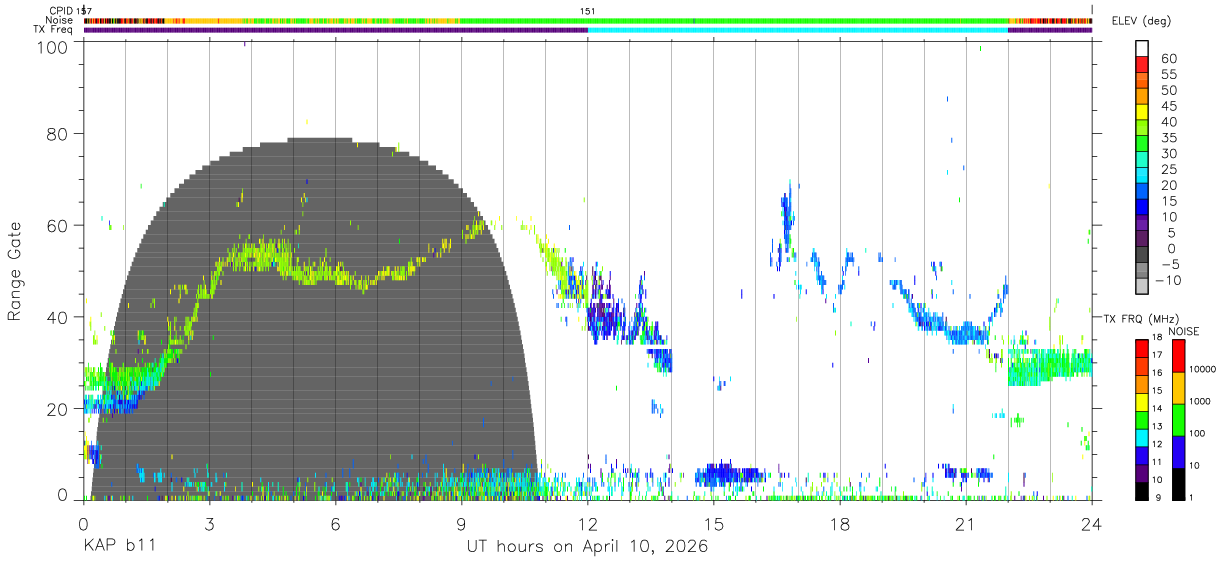
Task: Click the 40 tick on the Range Gate axis
Action: coord(58,317)
